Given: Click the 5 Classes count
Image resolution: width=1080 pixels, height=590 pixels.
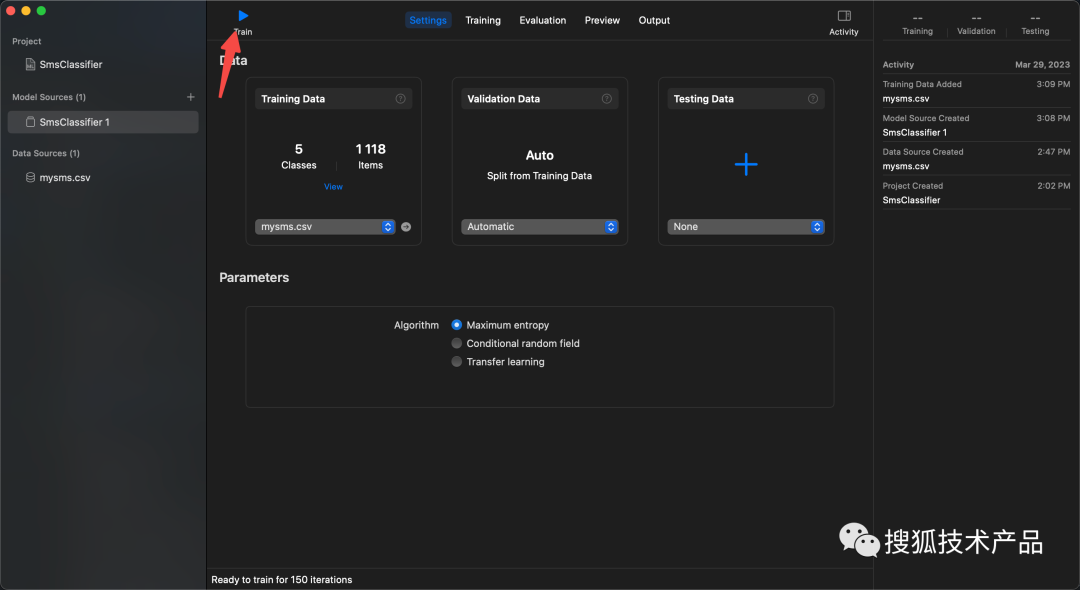Looking at the screenshot, I should [x=299, y=156].
